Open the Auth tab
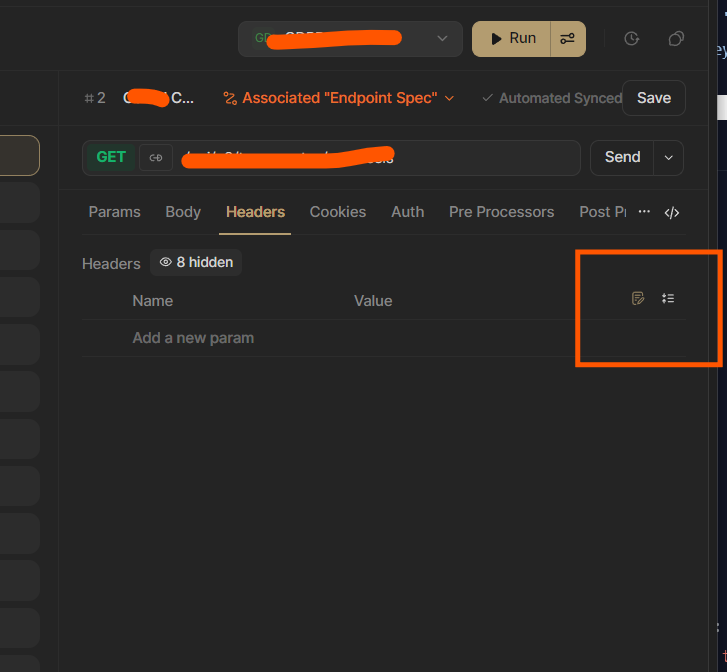Image resolution: width=727 pixels, height=672 pixels. (x=407, y=212)
